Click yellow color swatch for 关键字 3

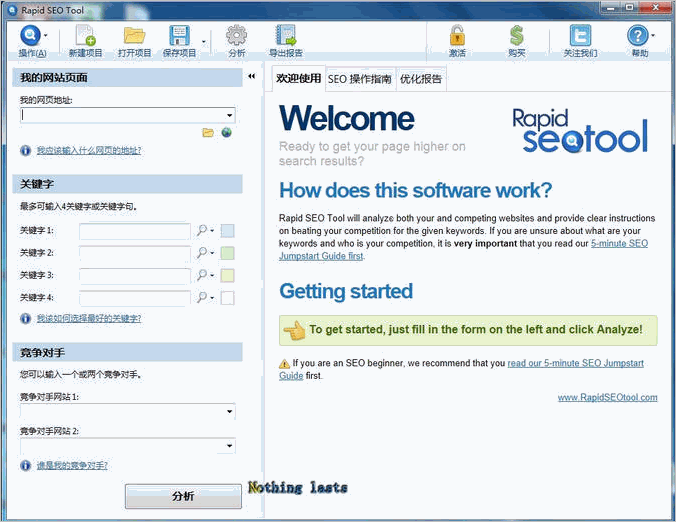click(x=227, y=275)
